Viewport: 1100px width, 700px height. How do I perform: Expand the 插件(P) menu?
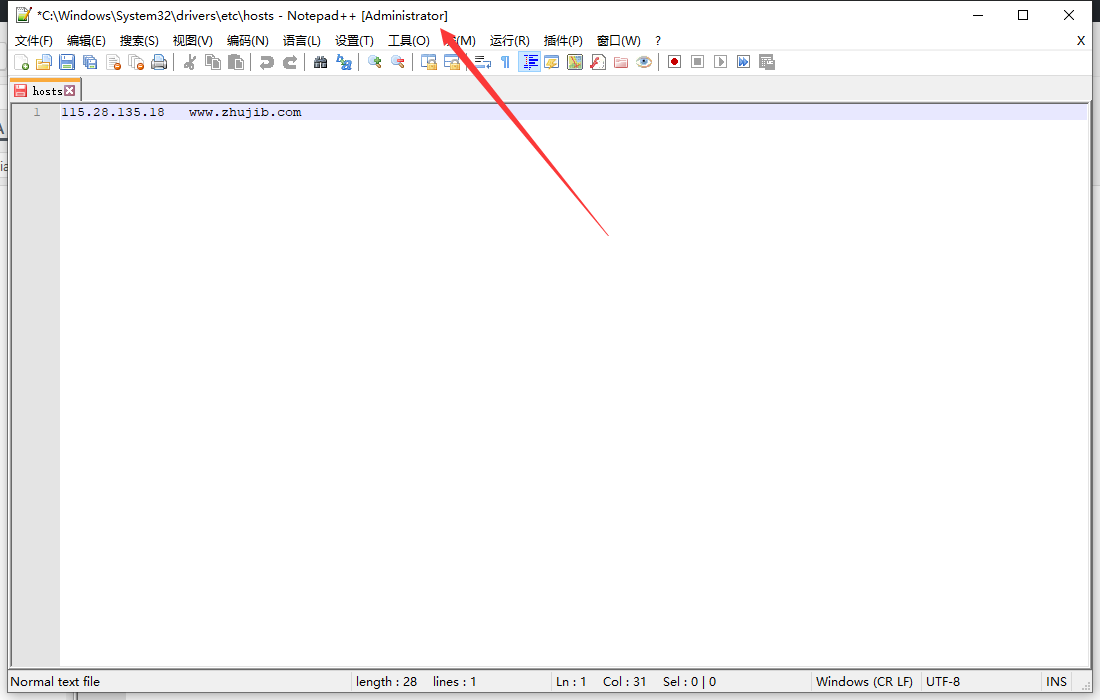(x=563, y=41)
